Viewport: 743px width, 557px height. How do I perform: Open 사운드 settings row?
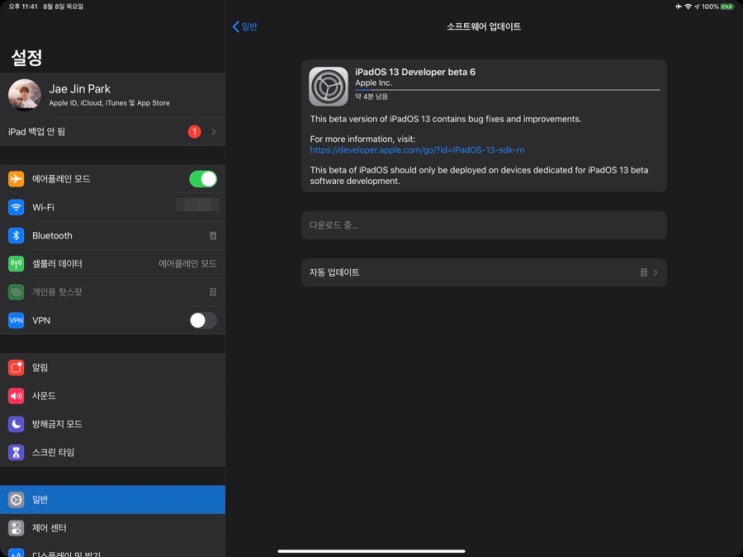(113, 396)
